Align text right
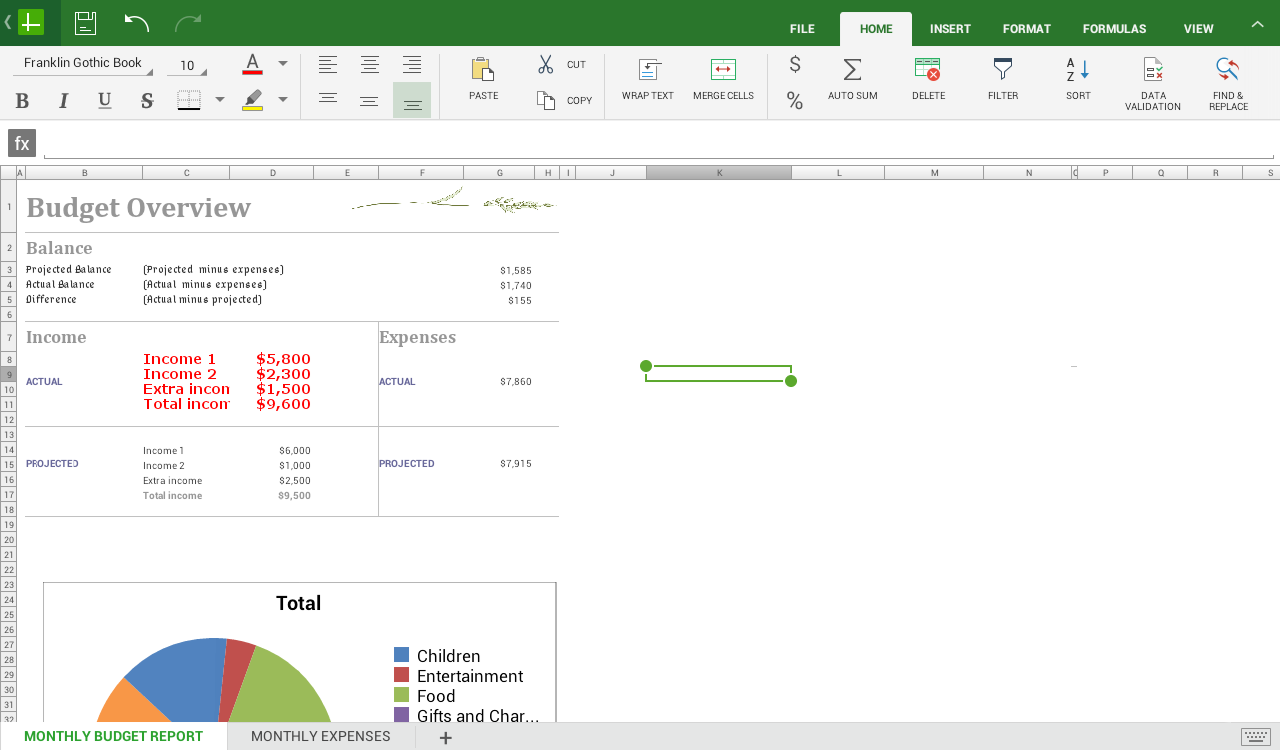The image size is (1280, 750). pos(412,65)
